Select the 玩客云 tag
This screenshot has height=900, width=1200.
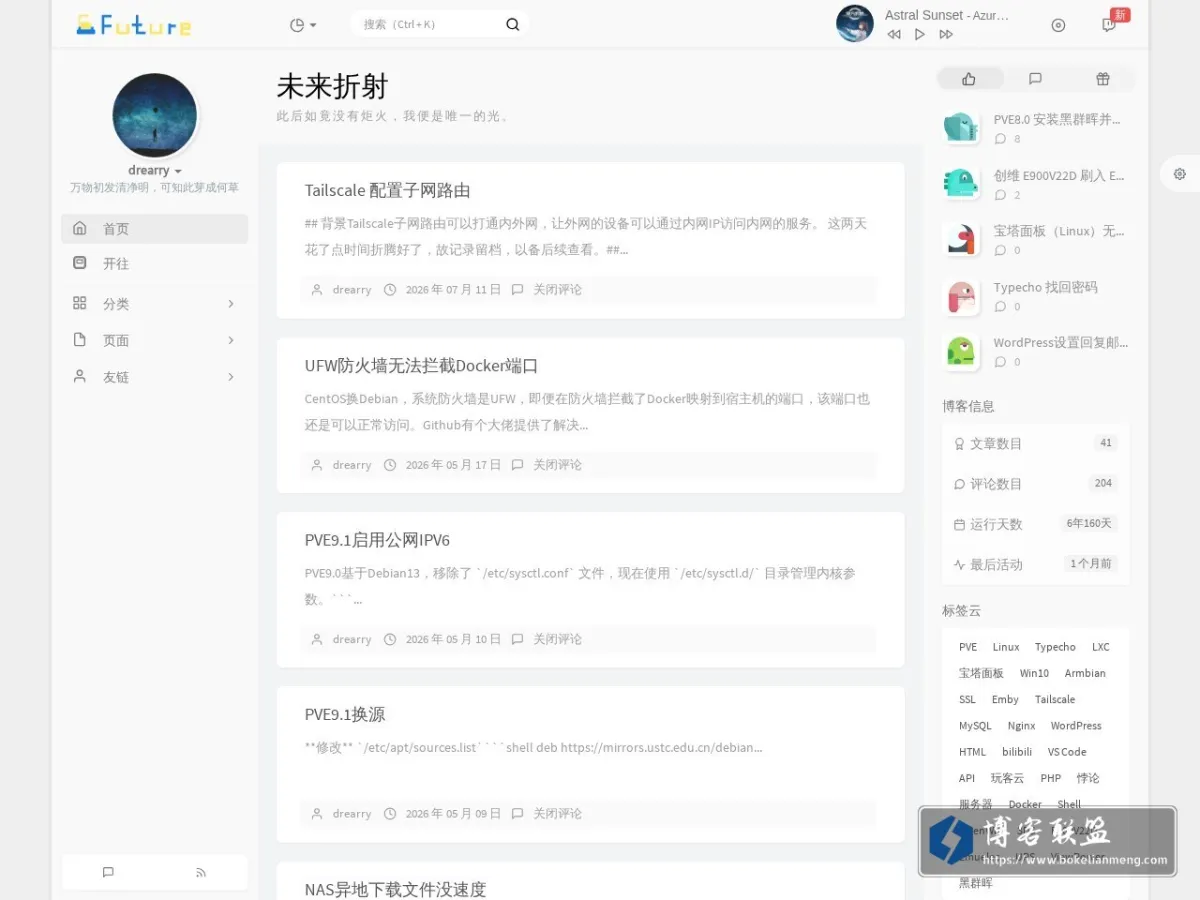(1007, 778)
